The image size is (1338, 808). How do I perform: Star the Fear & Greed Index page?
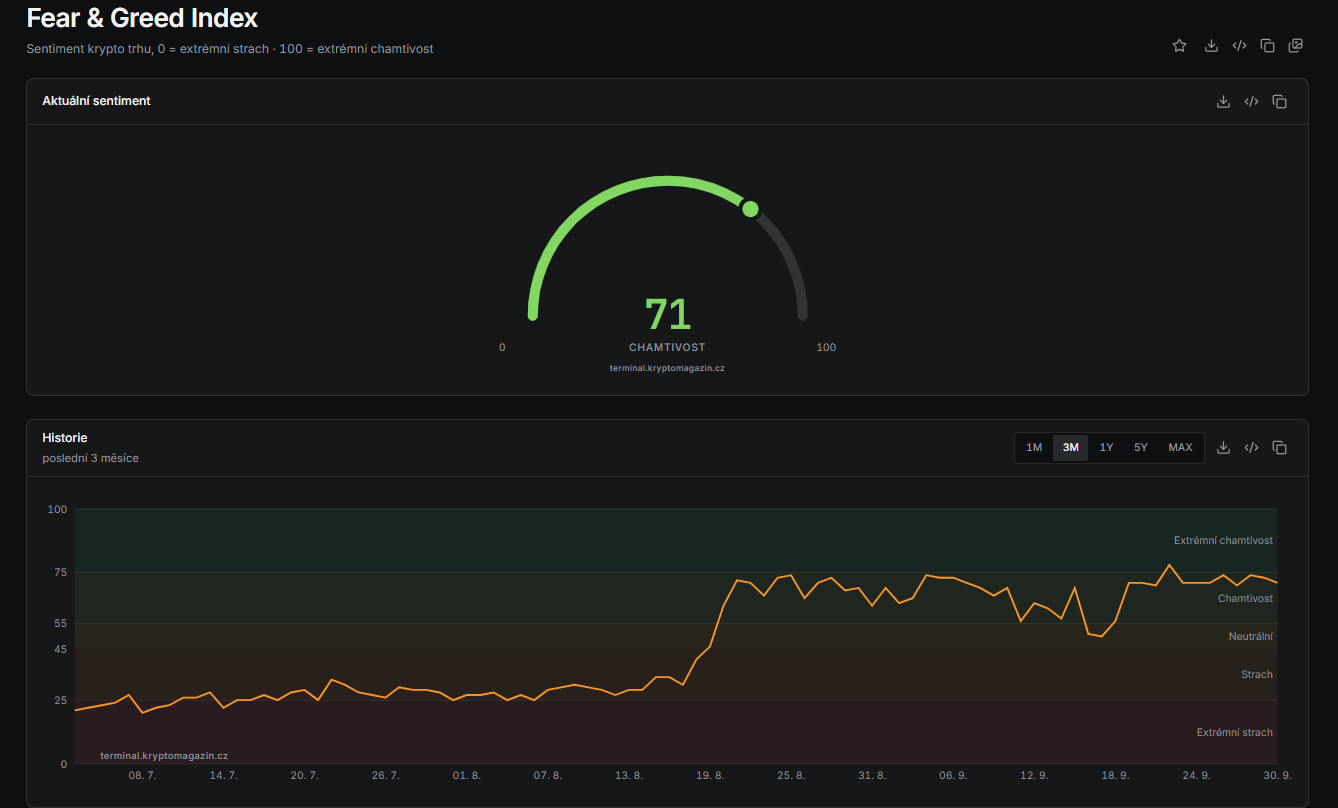point(1179,45)
